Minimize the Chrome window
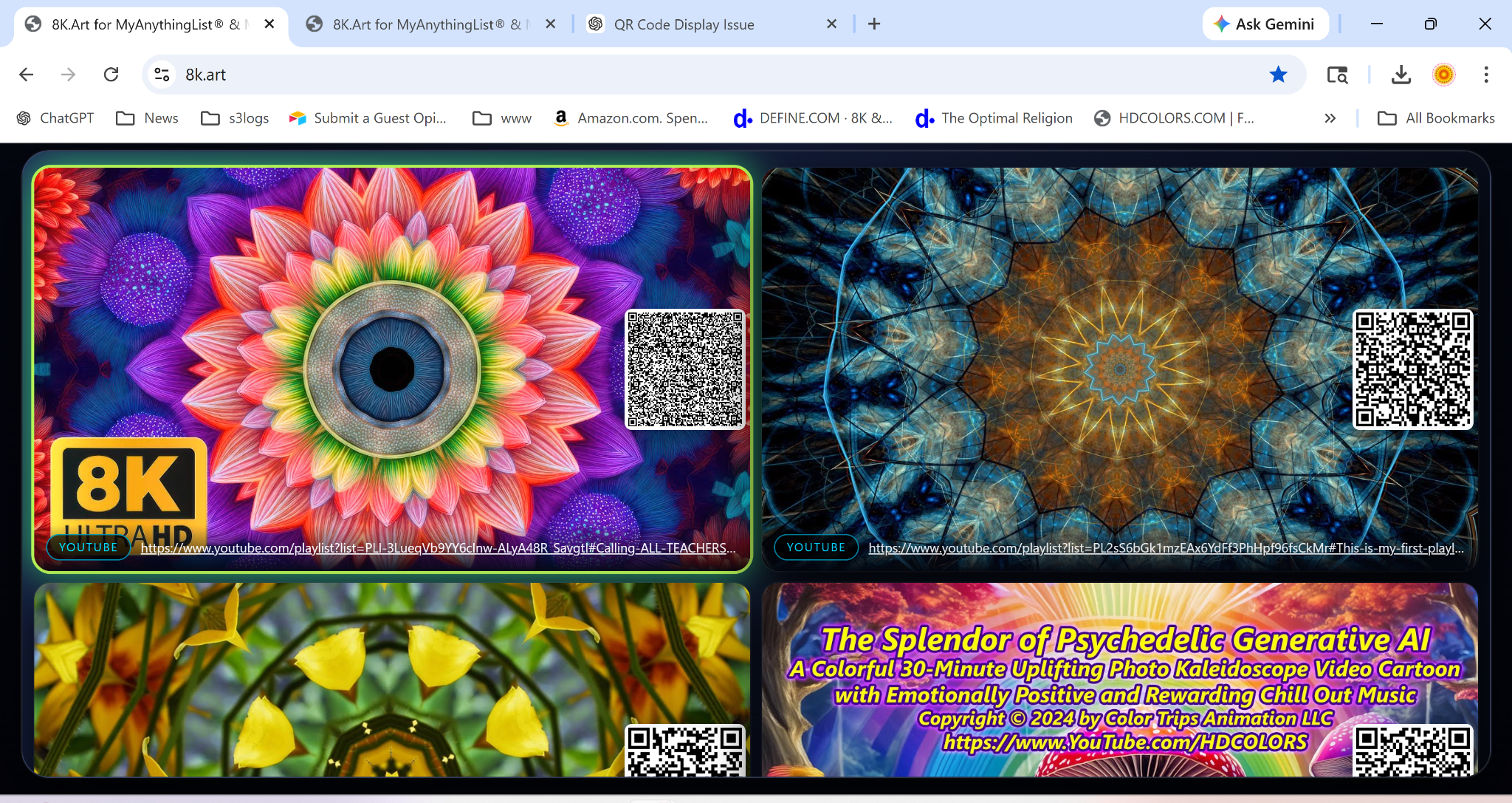 click(1377, 24)
